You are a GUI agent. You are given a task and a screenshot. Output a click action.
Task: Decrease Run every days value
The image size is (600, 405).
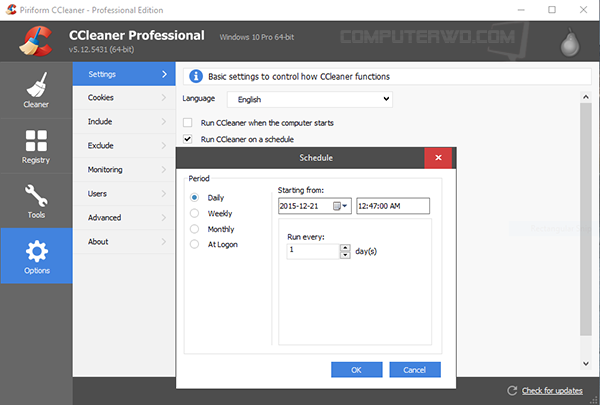click(345, 255)
